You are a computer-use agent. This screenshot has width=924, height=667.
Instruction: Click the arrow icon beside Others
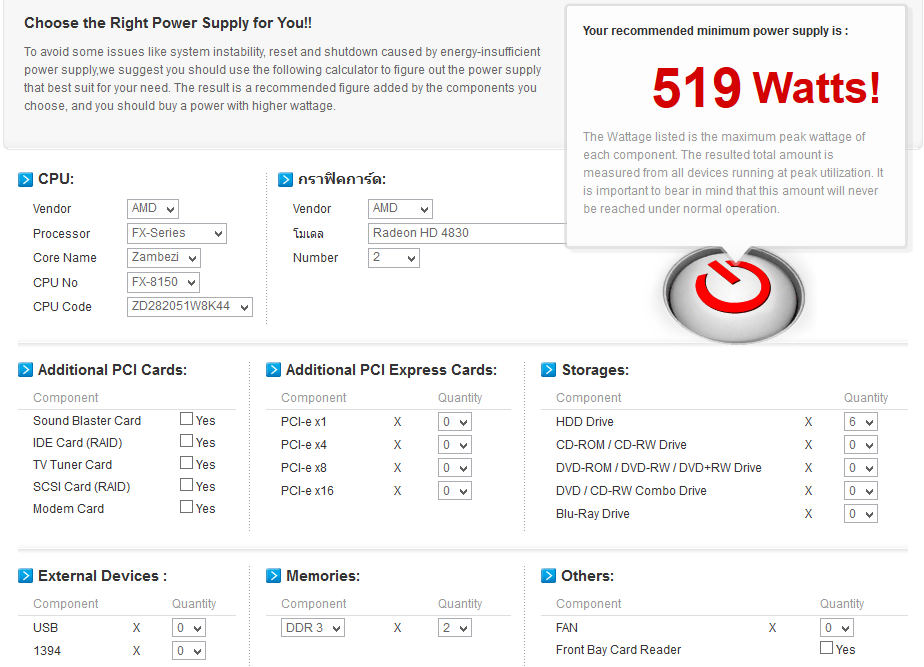point(548,576)
